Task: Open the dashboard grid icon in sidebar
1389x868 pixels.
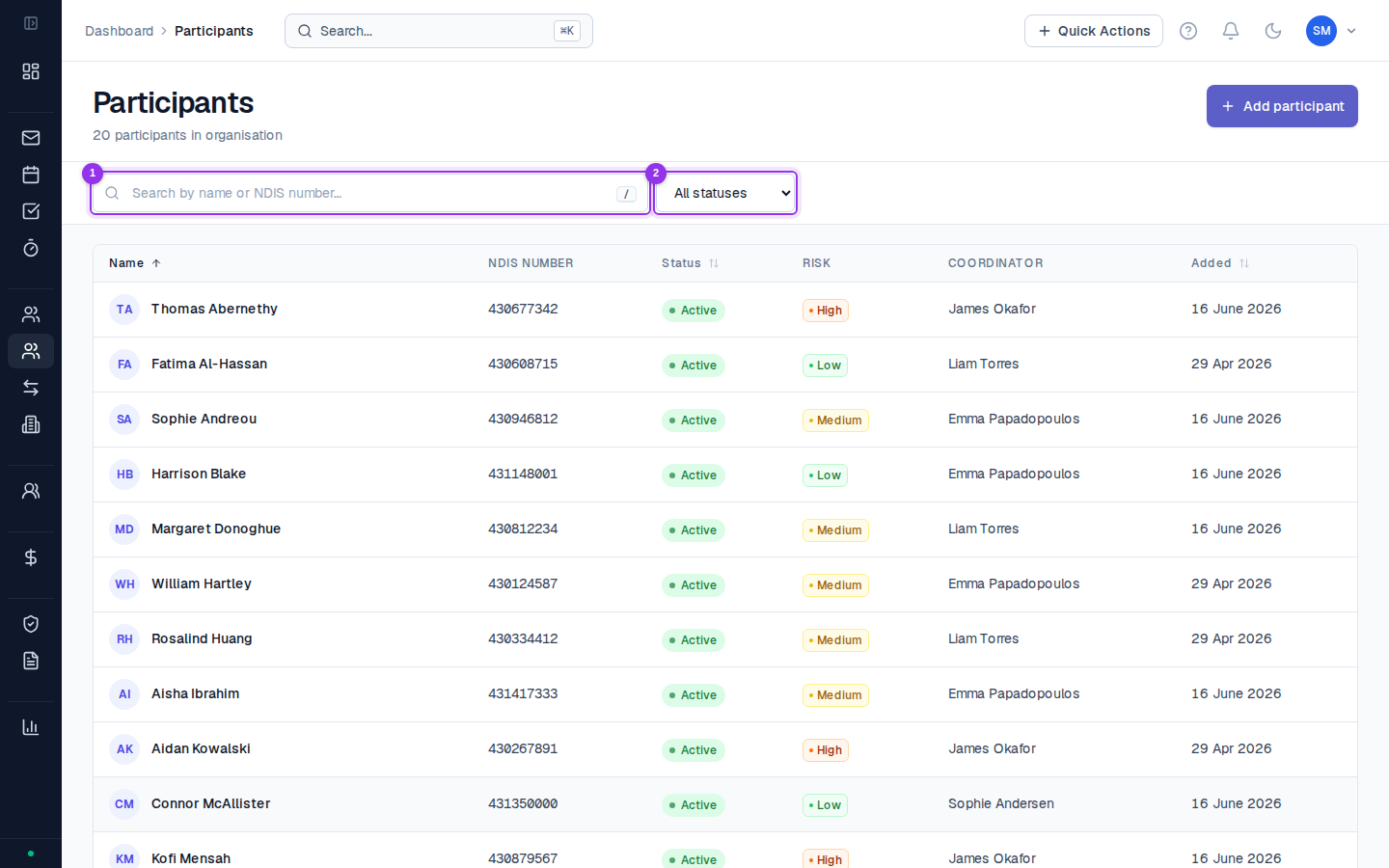Action: point(31,71)
